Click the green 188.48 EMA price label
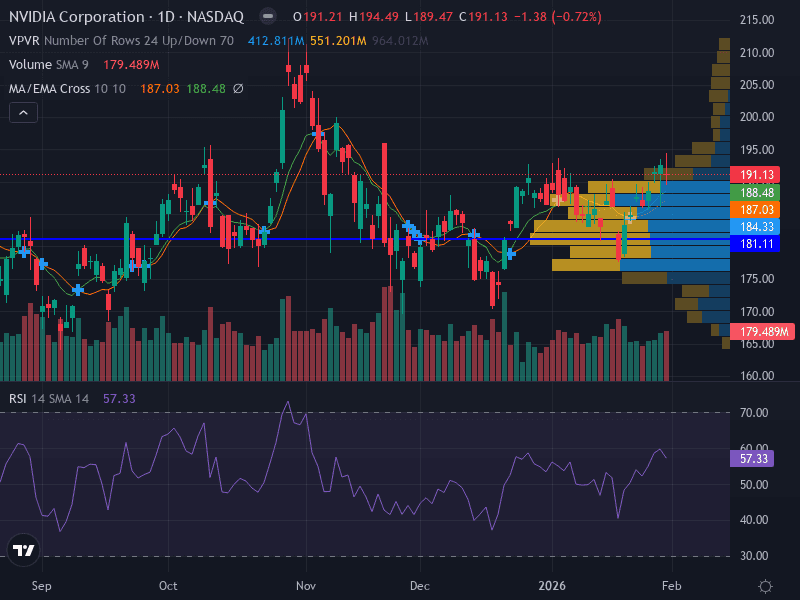The image size is (800, 600). (756, 192)
